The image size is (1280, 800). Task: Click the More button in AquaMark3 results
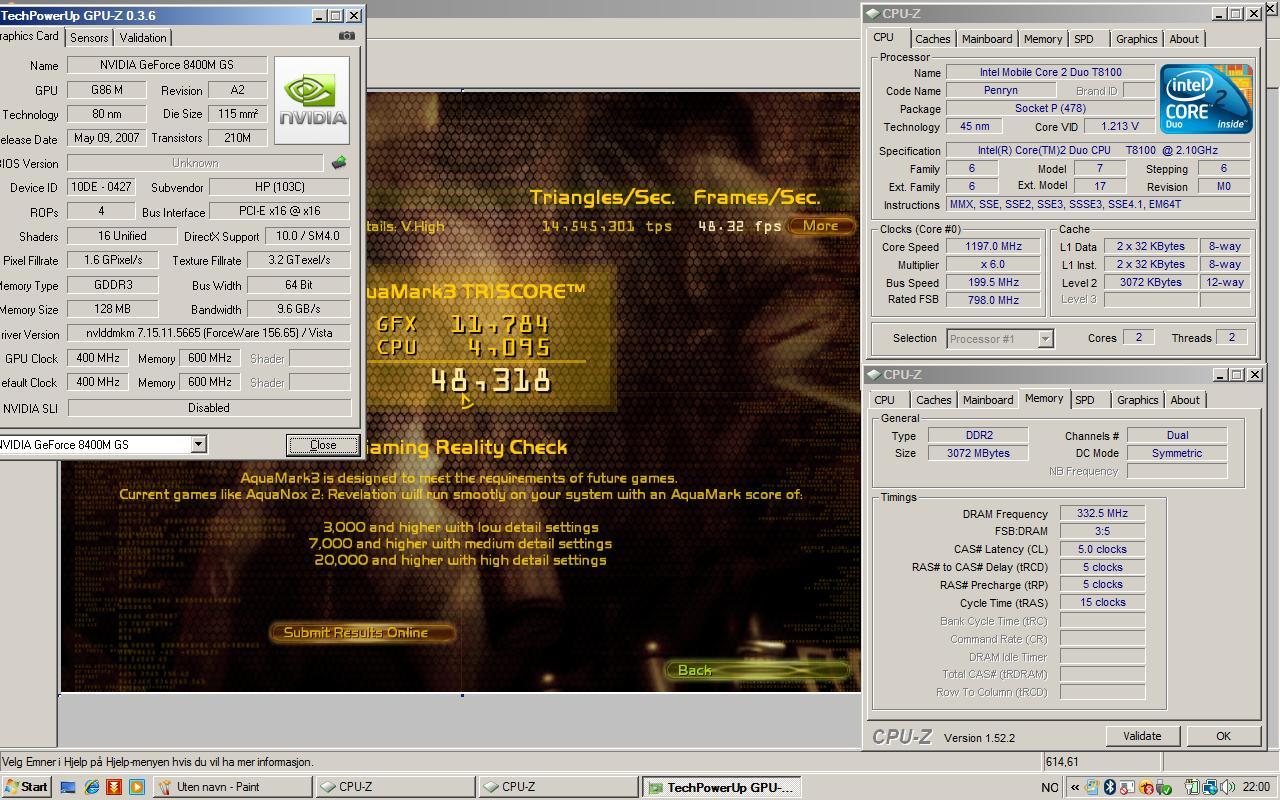click(820, 225)
